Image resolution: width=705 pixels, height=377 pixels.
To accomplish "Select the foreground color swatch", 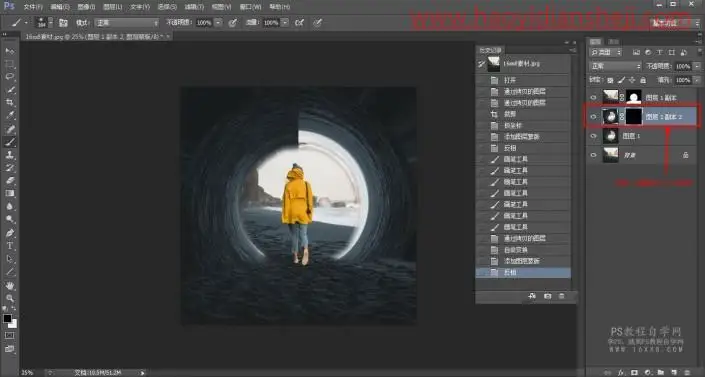I will point(7,319).
